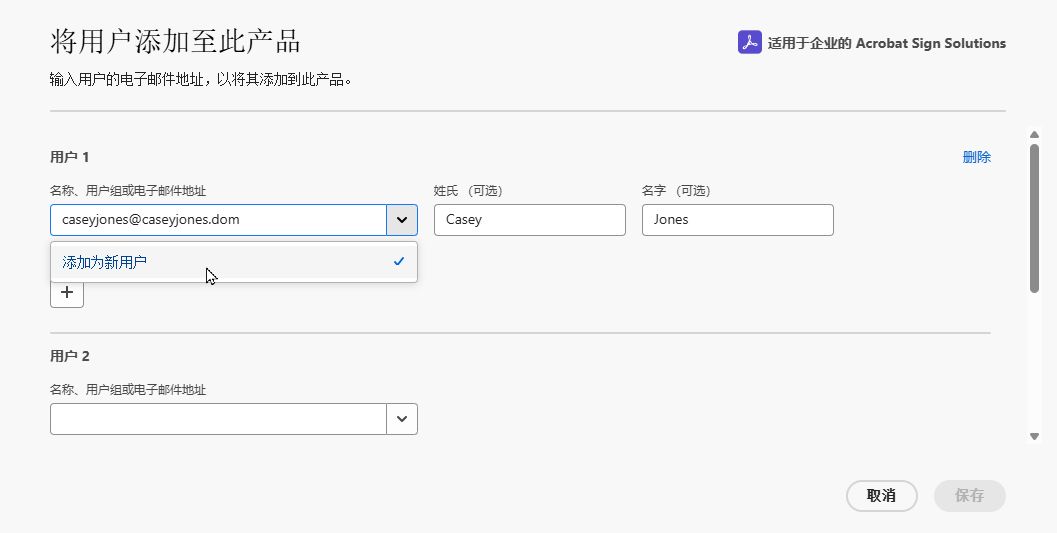The width and height of the screenshot is (1057, 533).
Task: Click the 适用于企业的 Acrobat Sign Solutions label
Action: pos(886,43)
